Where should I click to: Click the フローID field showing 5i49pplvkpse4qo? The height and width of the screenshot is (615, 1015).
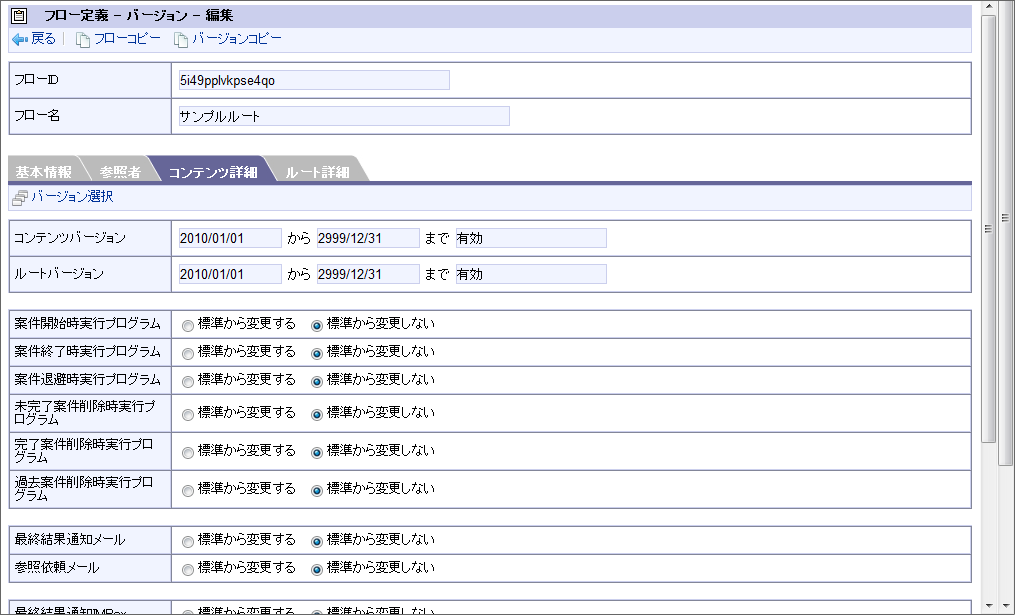pos(314,80)
